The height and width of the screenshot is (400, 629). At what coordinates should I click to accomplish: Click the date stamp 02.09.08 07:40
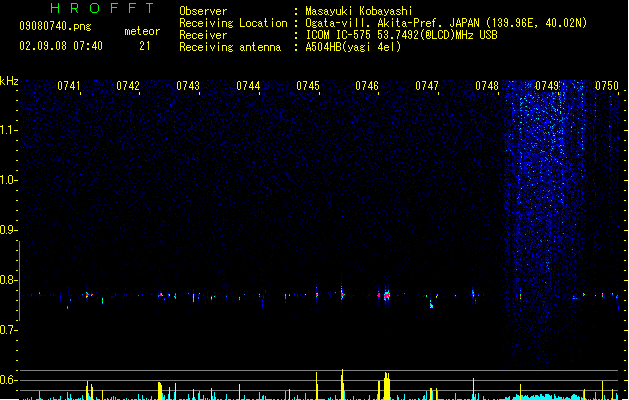pyautogui.click(x=61, y=46)
